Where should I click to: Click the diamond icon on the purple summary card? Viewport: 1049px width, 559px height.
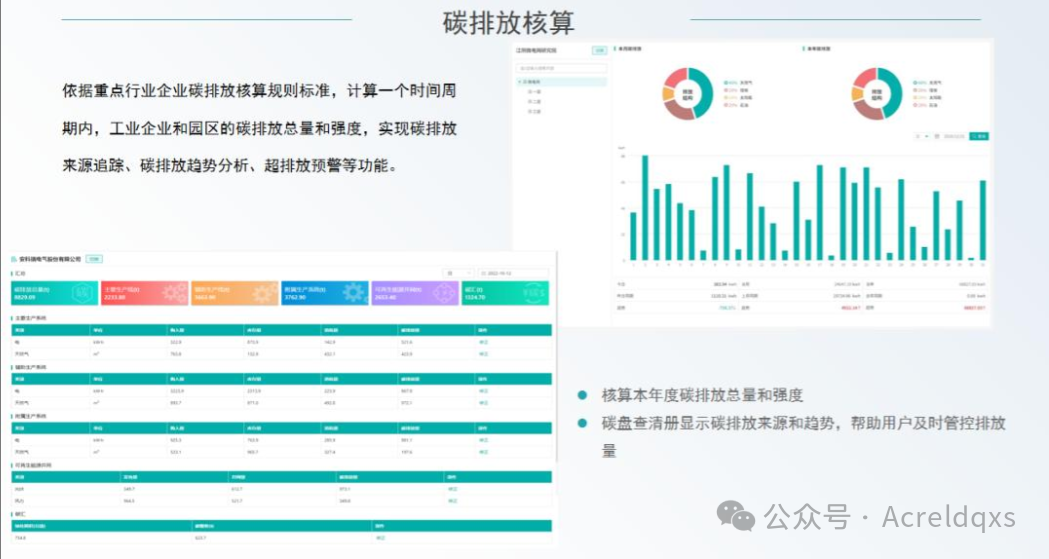444,293
